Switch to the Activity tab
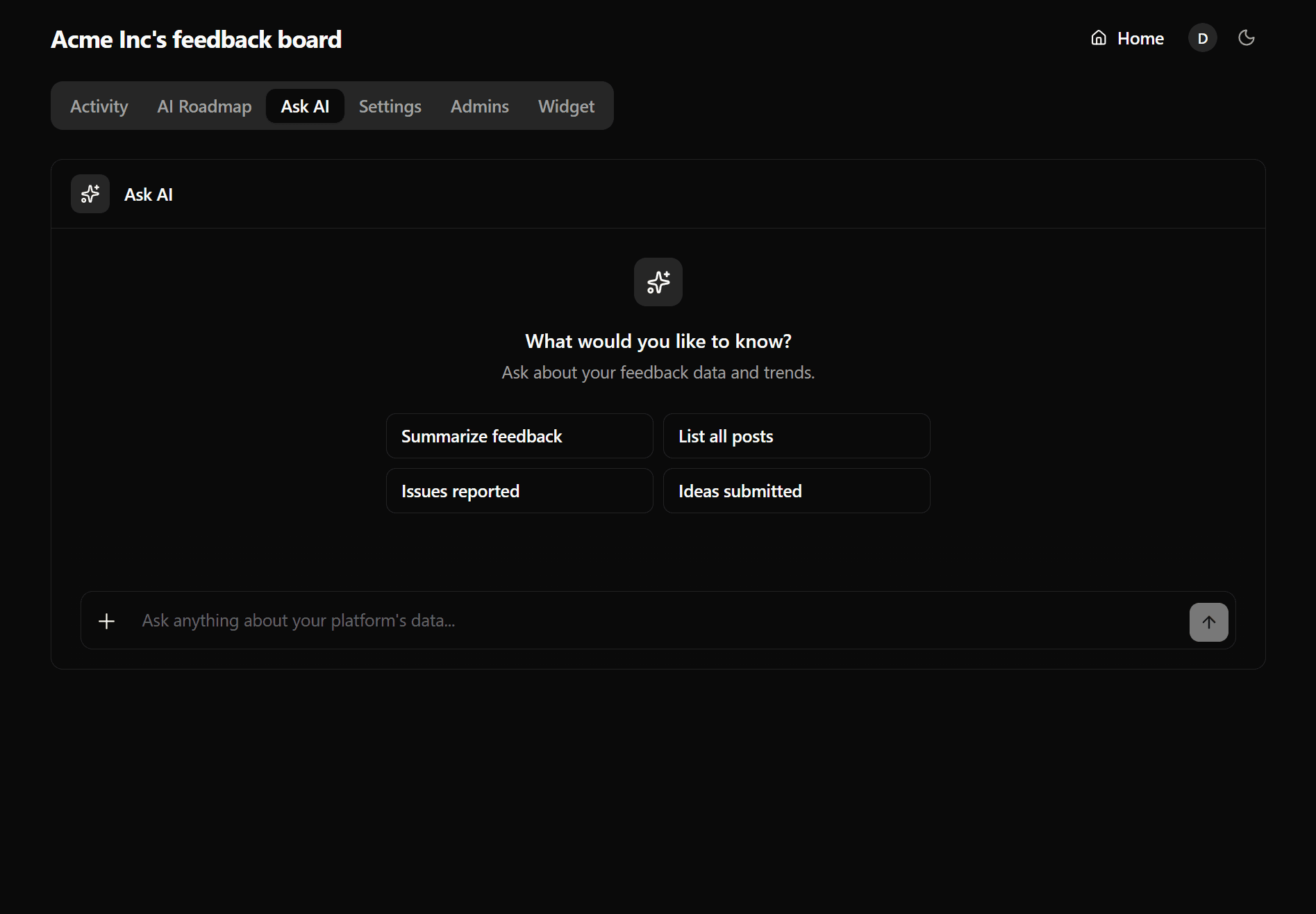The image size is (1316, 914). [99, 106]
